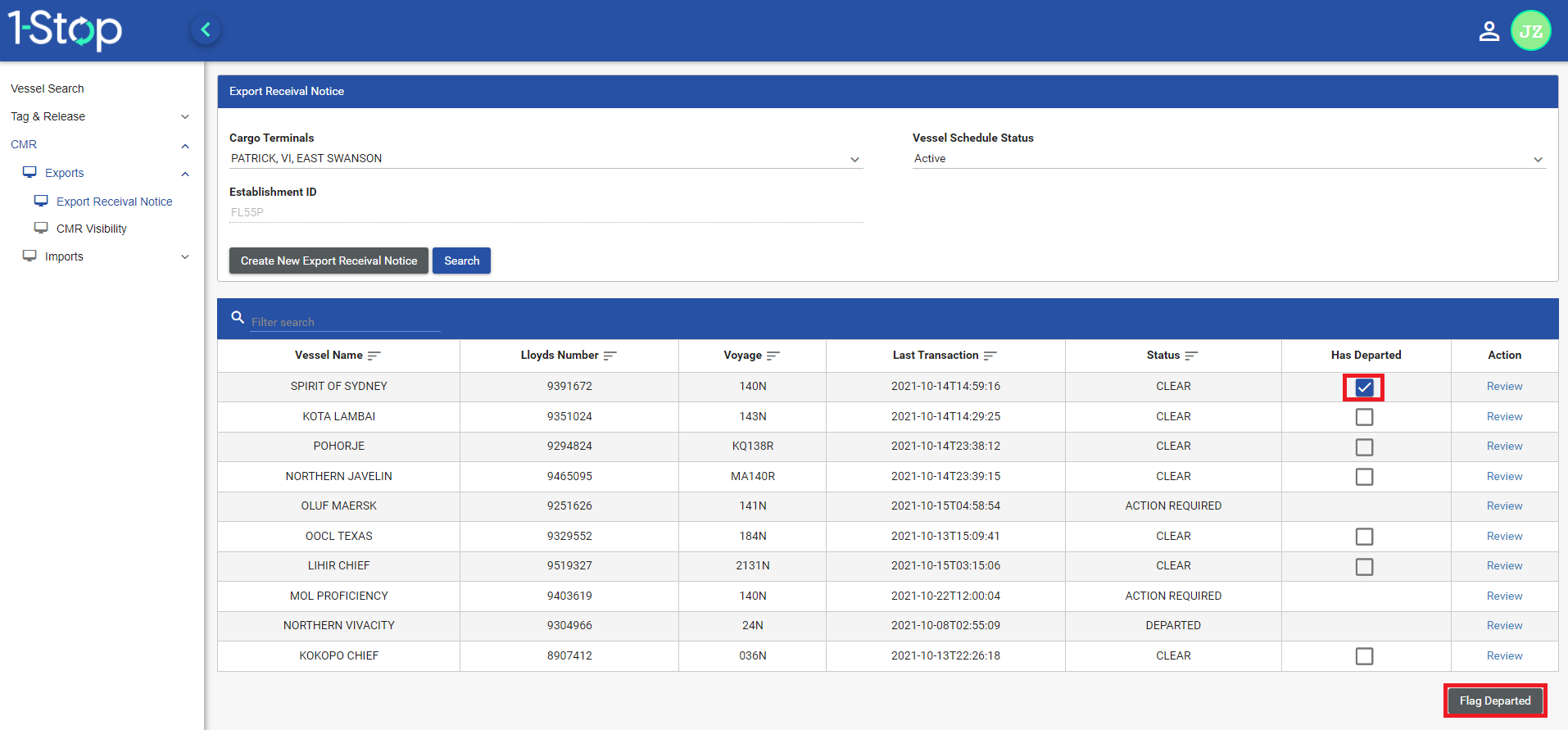
Task: Review the KOKOPO CHIEF row
Action: click(1504, 655)
